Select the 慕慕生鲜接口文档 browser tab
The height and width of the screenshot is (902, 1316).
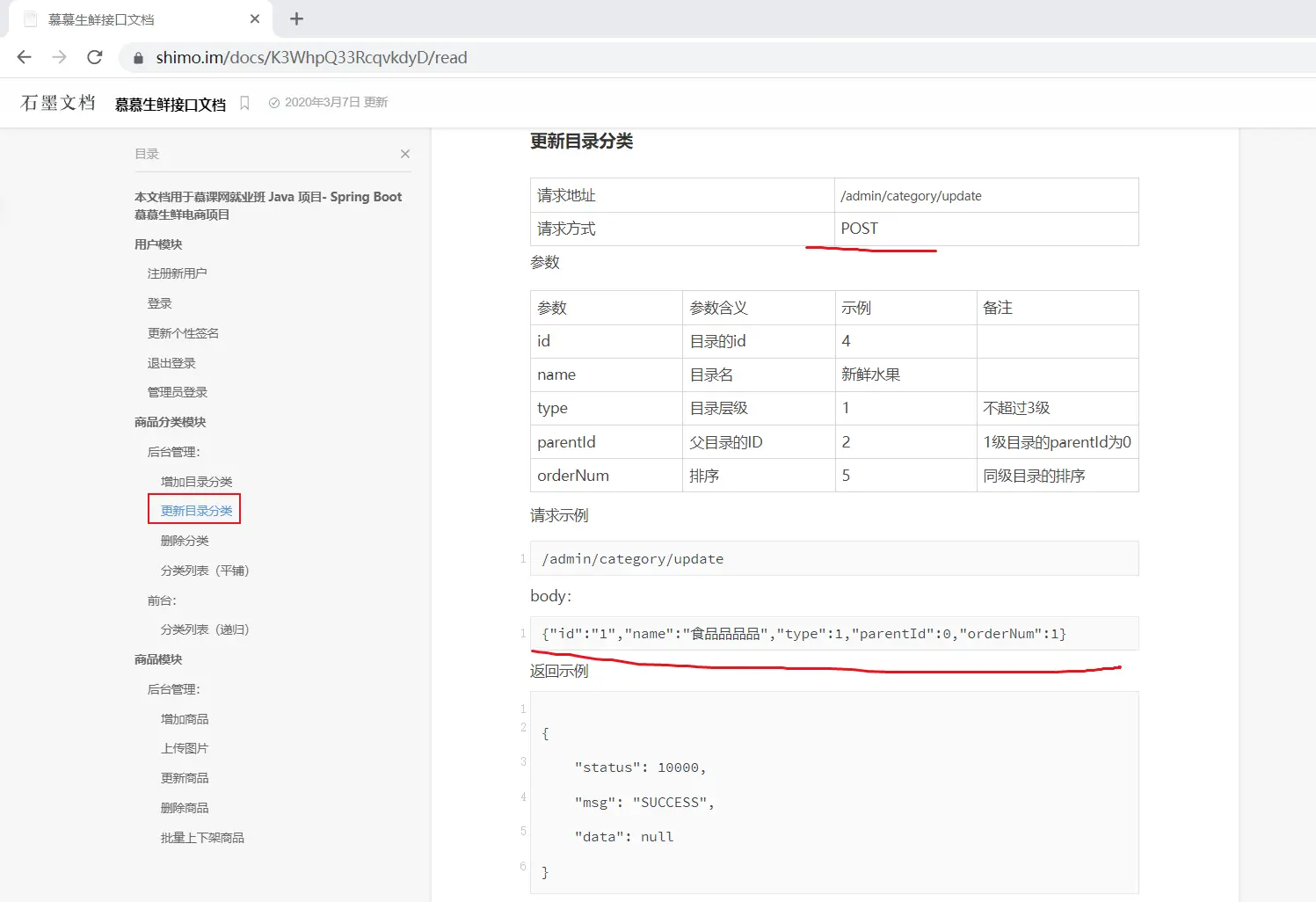pos(132,19)
